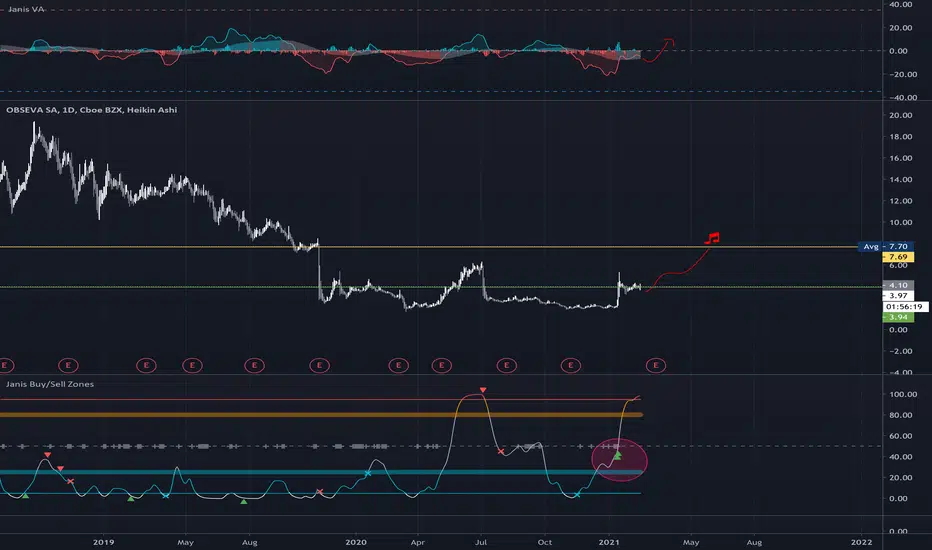This screenshot has width=932, height=550.
Task: Click the red sell triangle above the 100 peak
Action: [483, 390]
